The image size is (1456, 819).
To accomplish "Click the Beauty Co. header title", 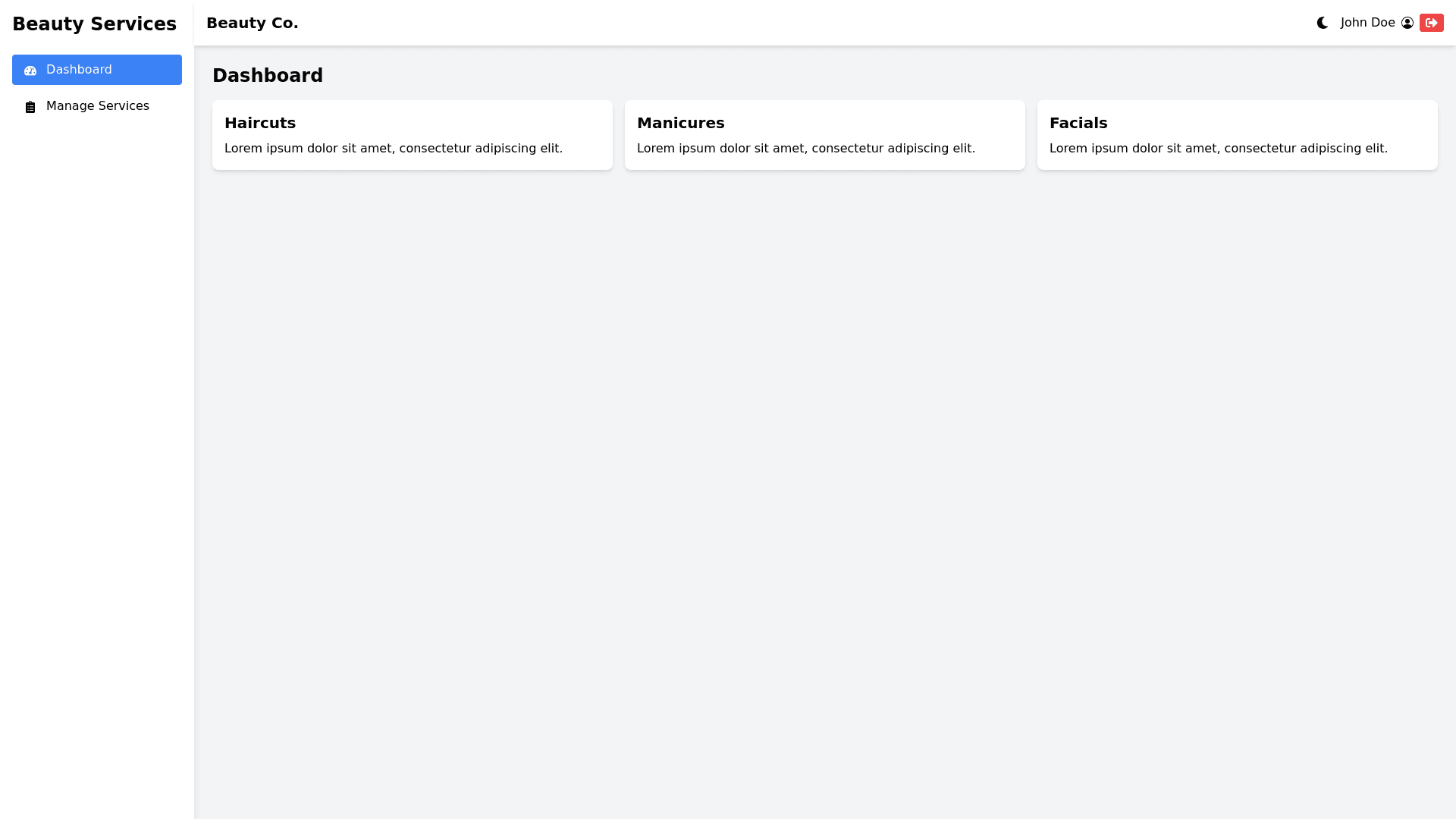I will click(x=252, y=23).
